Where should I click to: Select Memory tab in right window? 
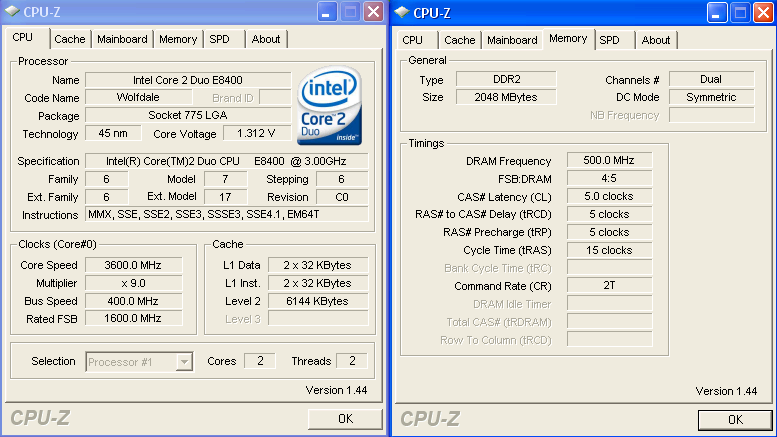568,38
